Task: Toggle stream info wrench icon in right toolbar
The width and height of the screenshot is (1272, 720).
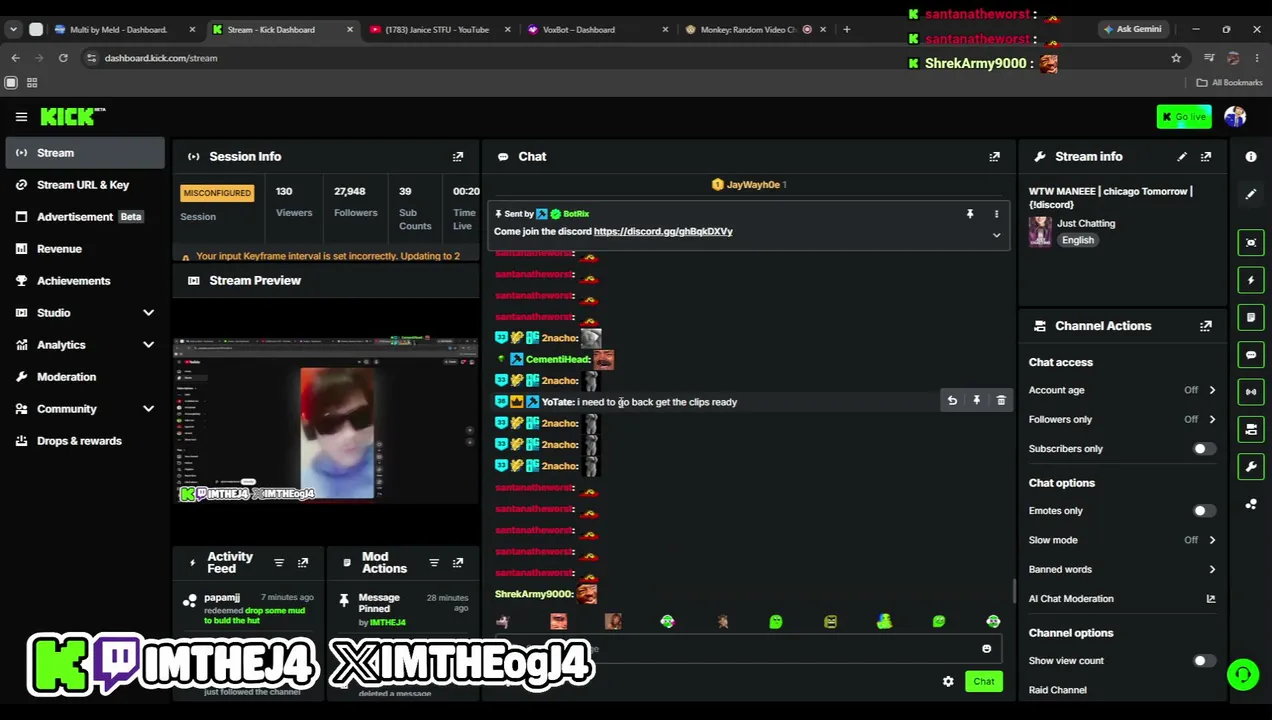Action: [1251, 467]
